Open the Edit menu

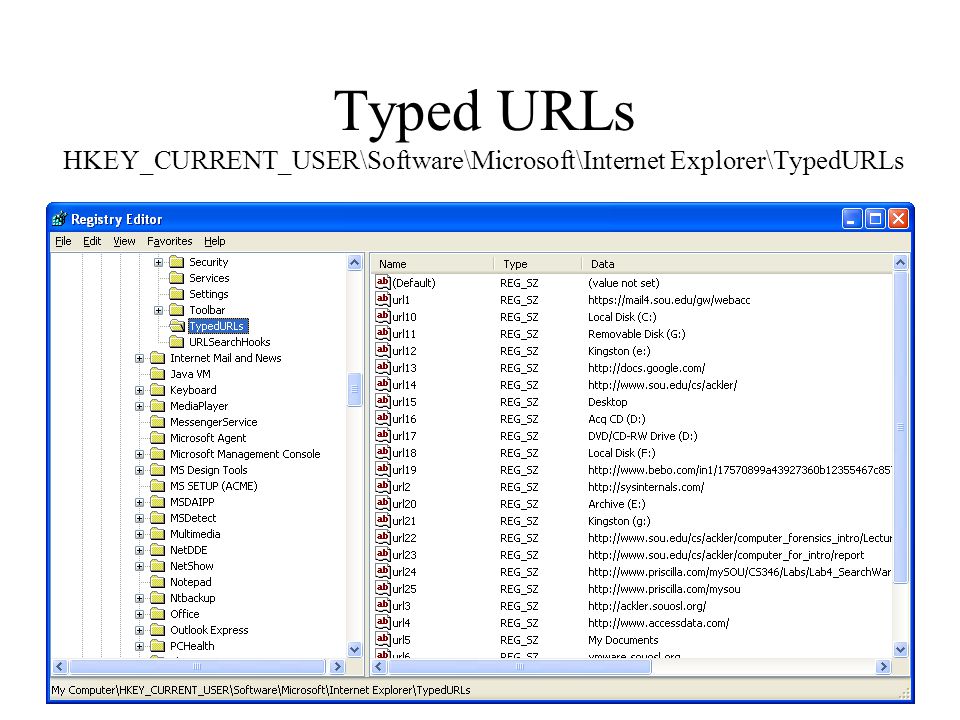pyautogui.click(x=92, y=241)
